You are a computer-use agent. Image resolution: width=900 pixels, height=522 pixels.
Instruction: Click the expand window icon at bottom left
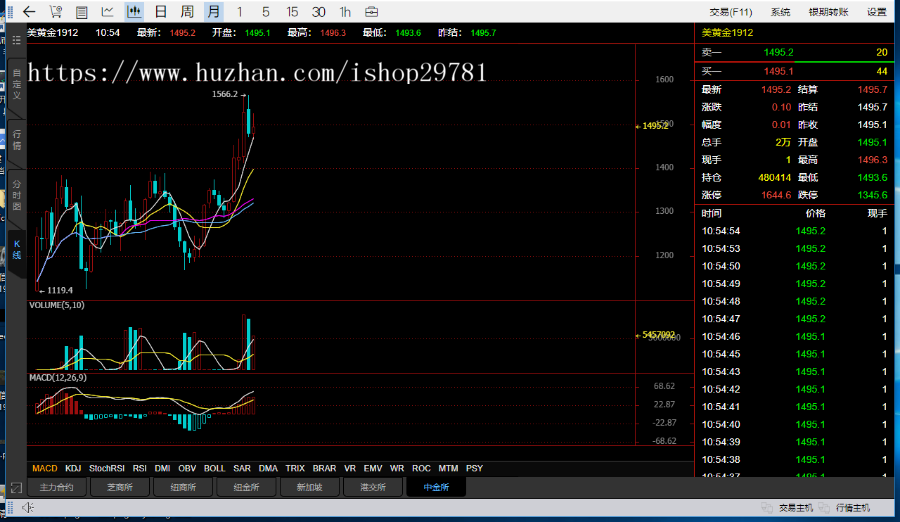click(16, 488)
